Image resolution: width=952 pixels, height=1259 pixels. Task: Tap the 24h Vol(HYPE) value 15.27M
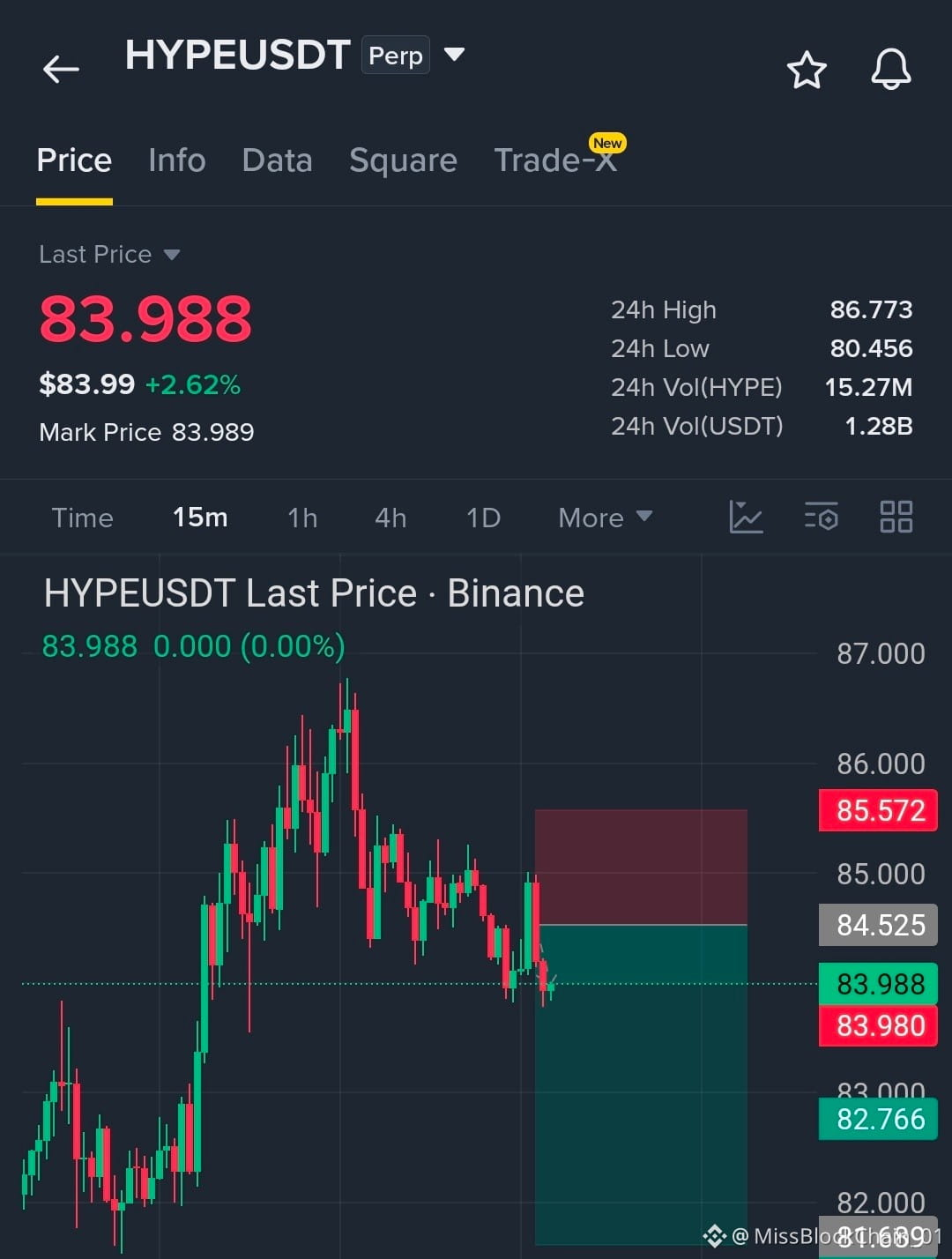click(x=868, y=387)
